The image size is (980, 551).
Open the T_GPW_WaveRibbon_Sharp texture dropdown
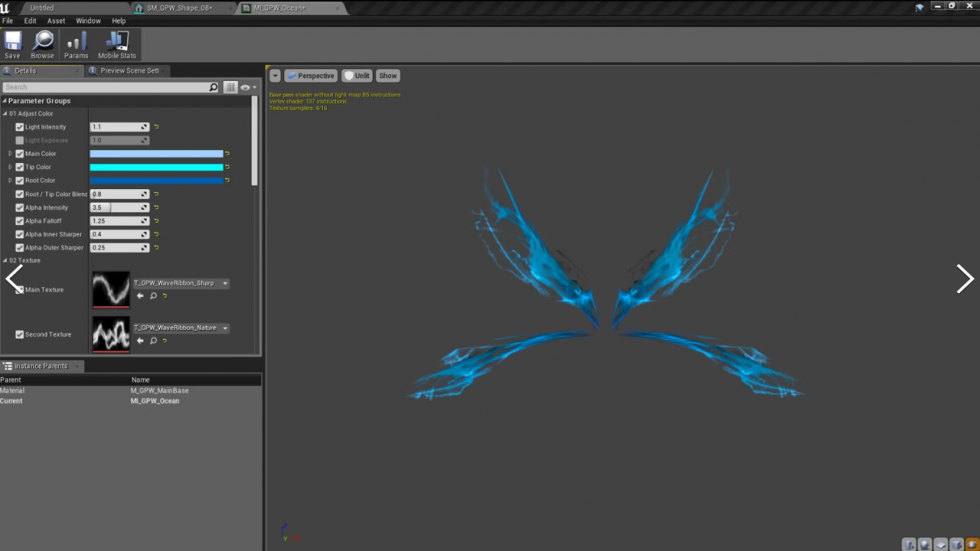pyautogui.click(x=182, y=283)
